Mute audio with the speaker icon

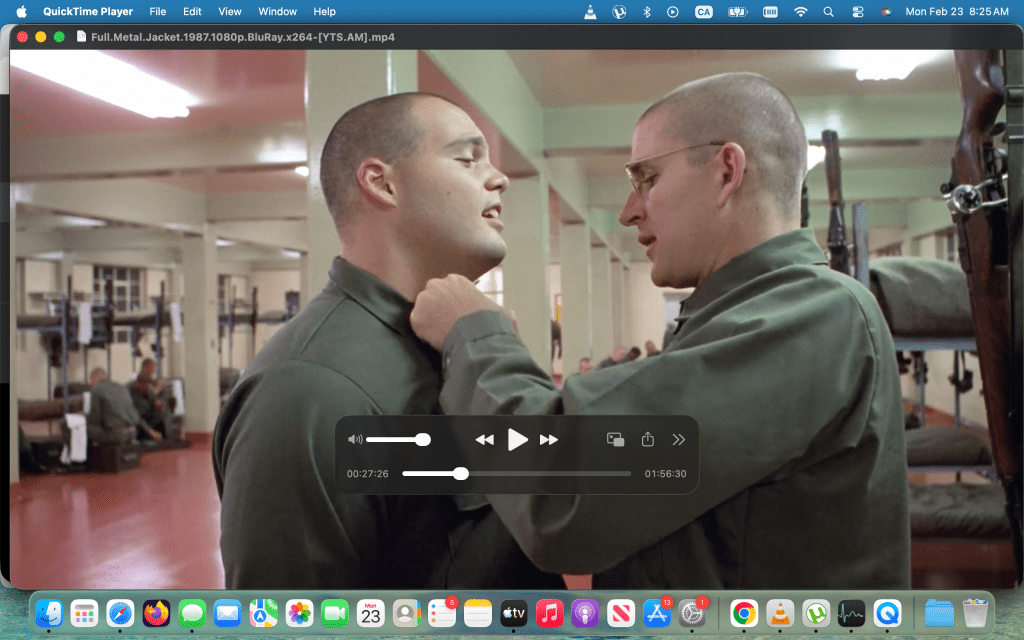click(354, 440)
